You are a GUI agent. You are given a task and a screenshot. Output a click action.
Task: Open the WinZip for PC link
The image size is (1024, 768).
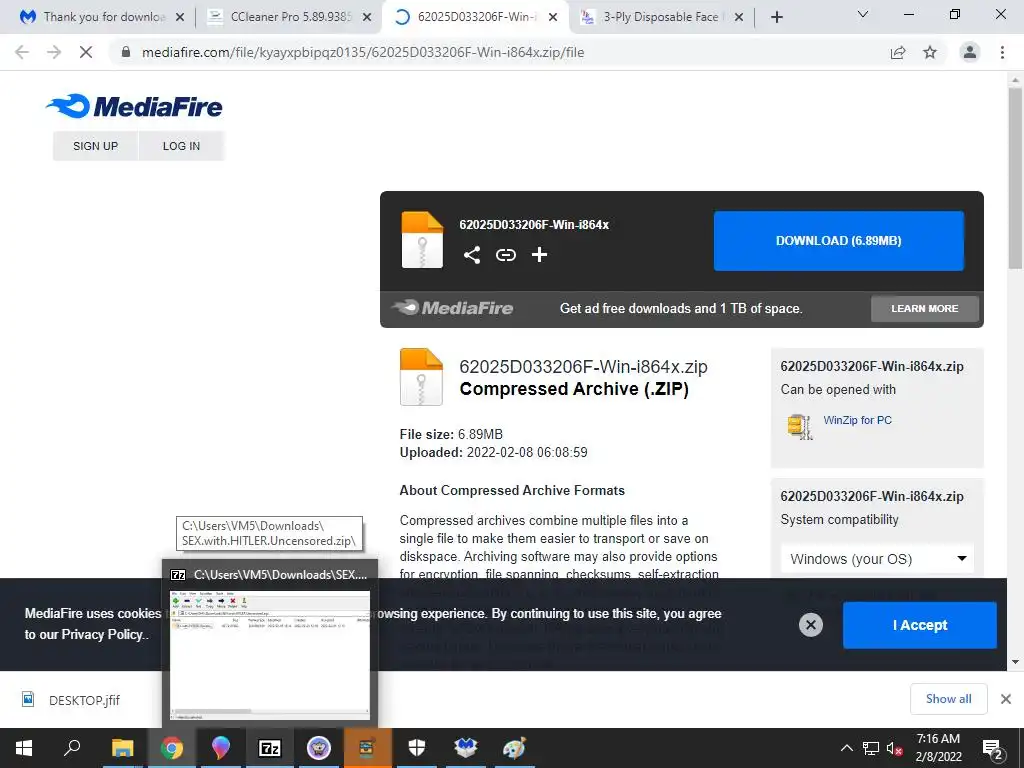pos(857,420)
